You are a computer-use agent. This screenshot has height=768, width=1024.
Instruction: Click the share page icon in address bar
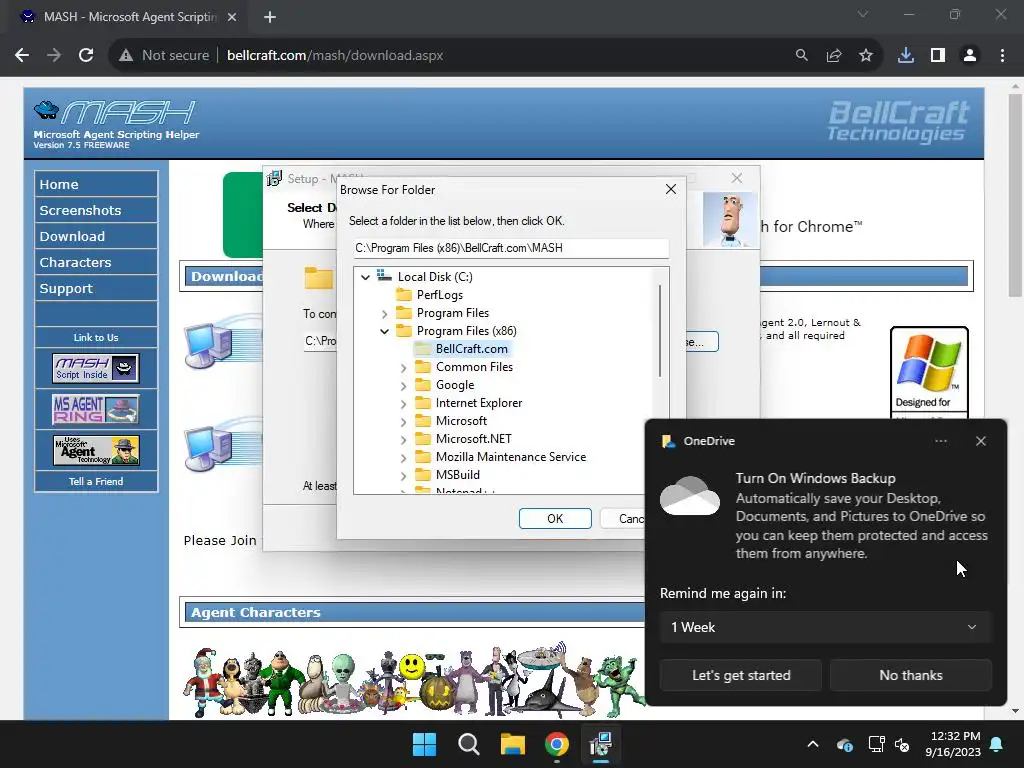(x=834, y=56)
